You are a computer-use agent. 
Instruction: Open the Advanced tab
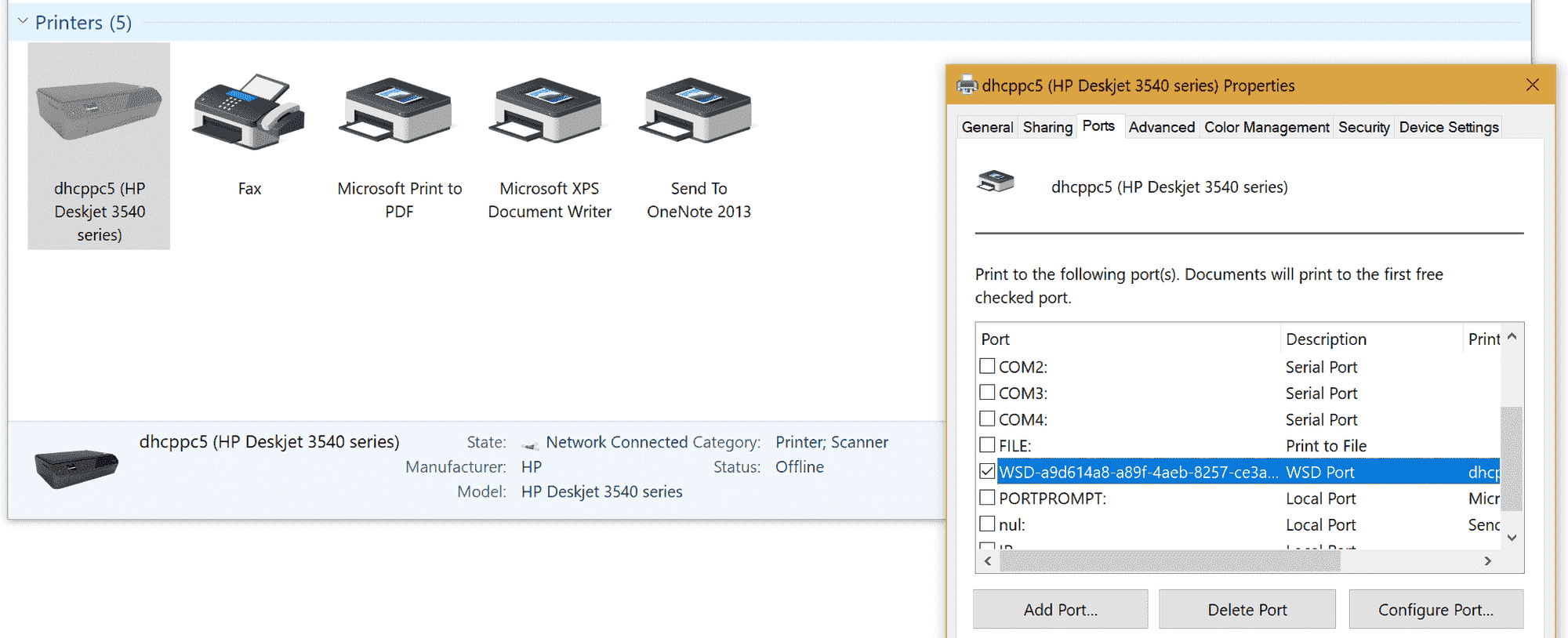[x=1161, y=127]
